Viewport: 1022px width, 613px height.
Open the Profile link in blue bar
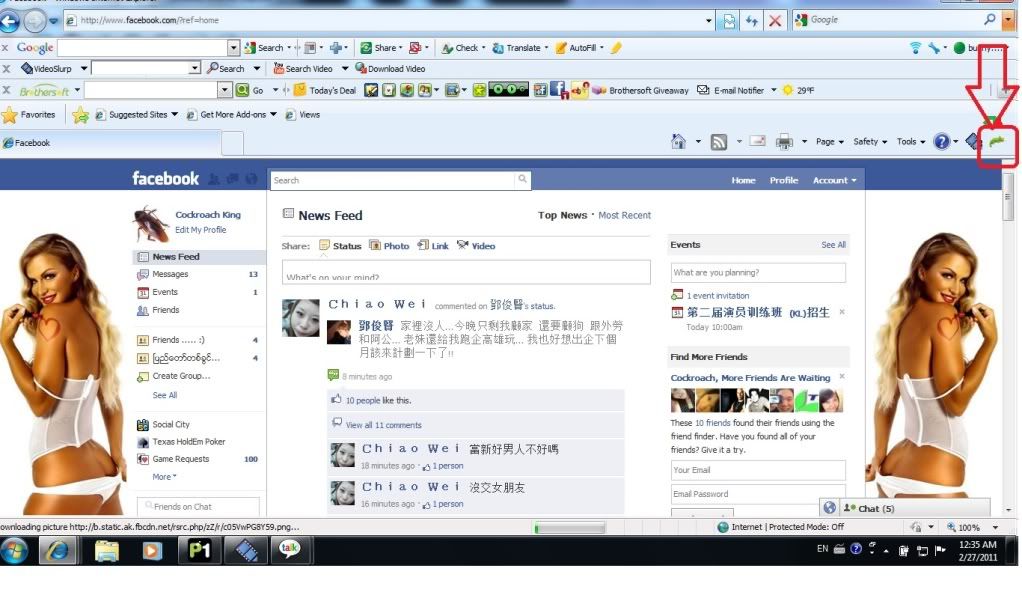click(x=783, y=180)
